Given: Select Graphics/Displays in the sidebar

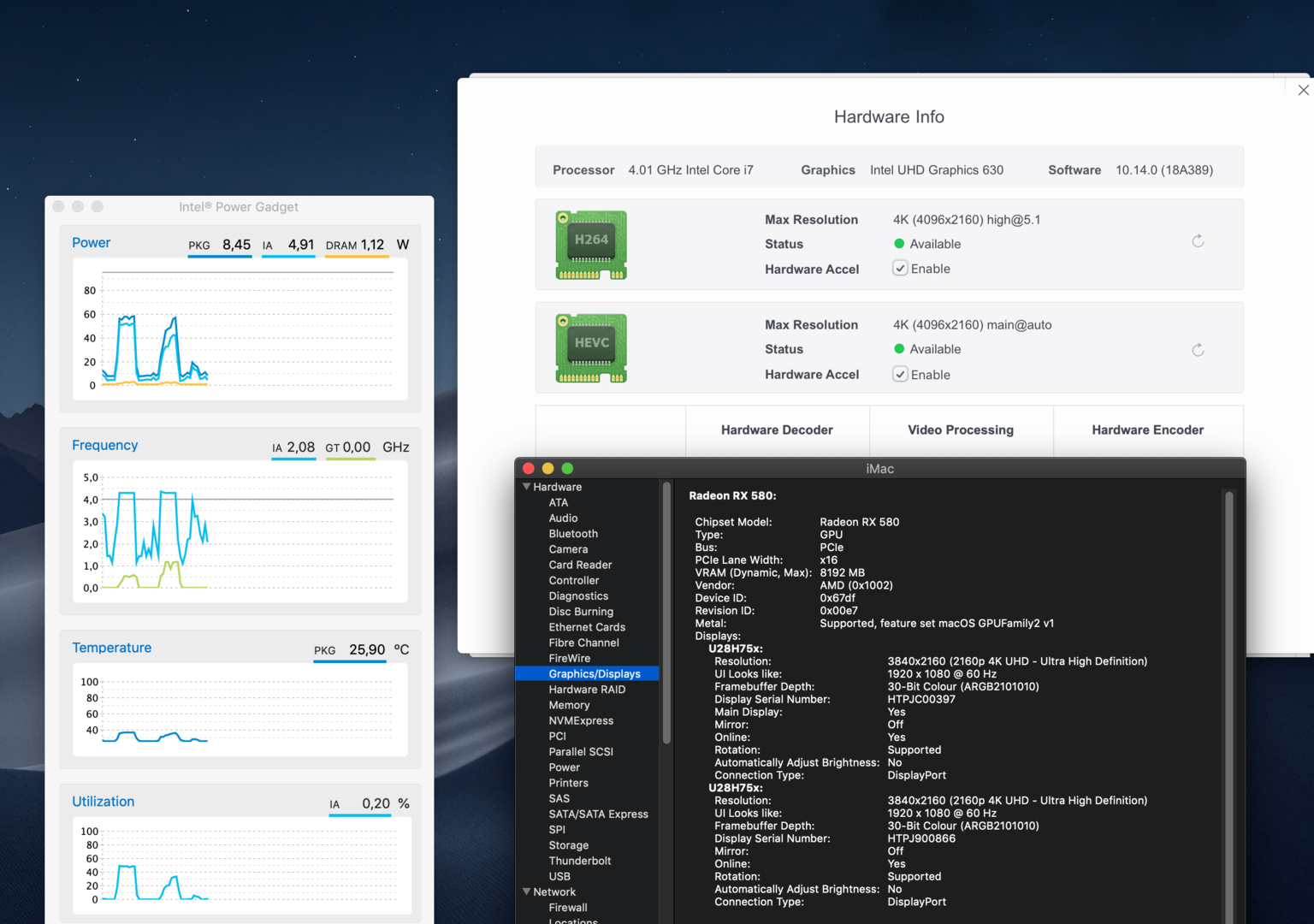Looking at the screenshot, I should [594, 674].
